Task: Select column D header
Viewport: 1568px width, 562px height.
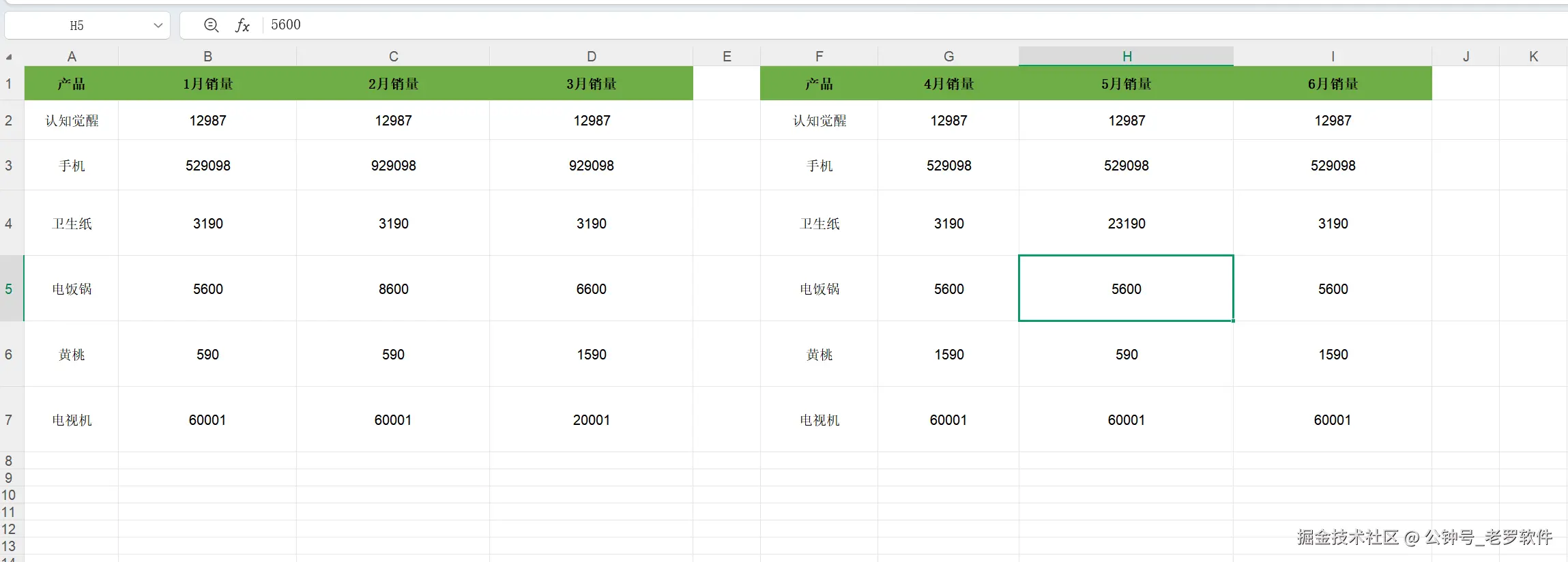Action: tap(592, 57)
